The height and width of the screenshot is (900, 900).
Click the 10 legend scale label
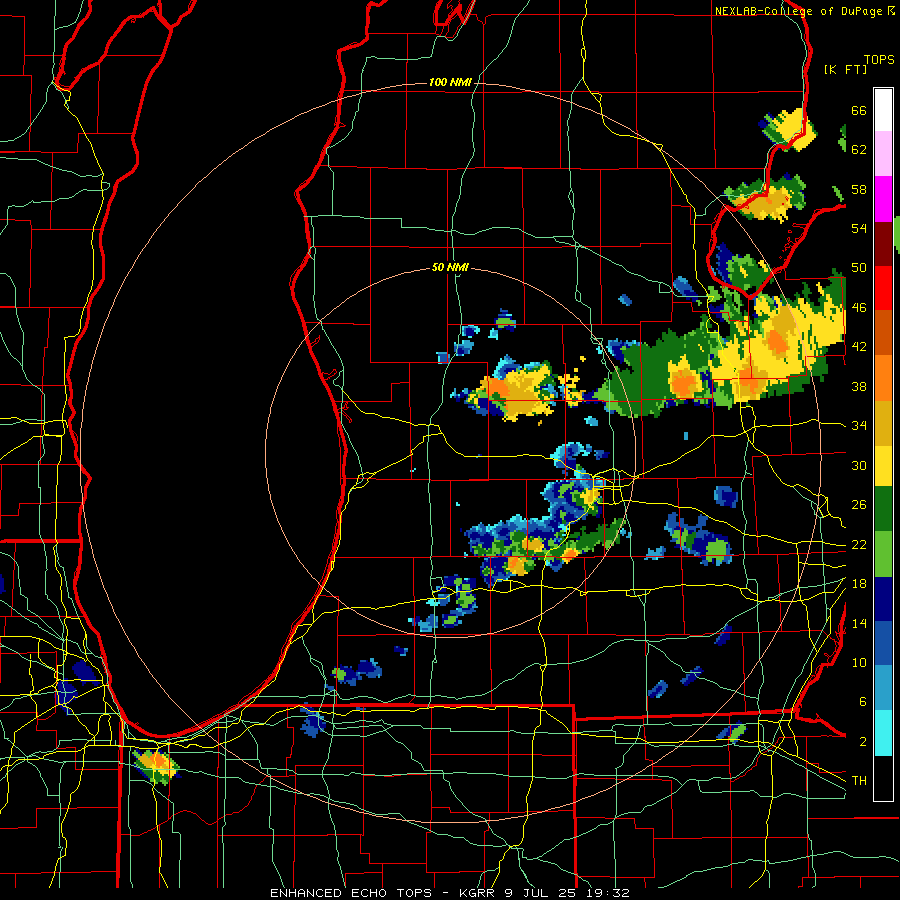click(859, 662)
